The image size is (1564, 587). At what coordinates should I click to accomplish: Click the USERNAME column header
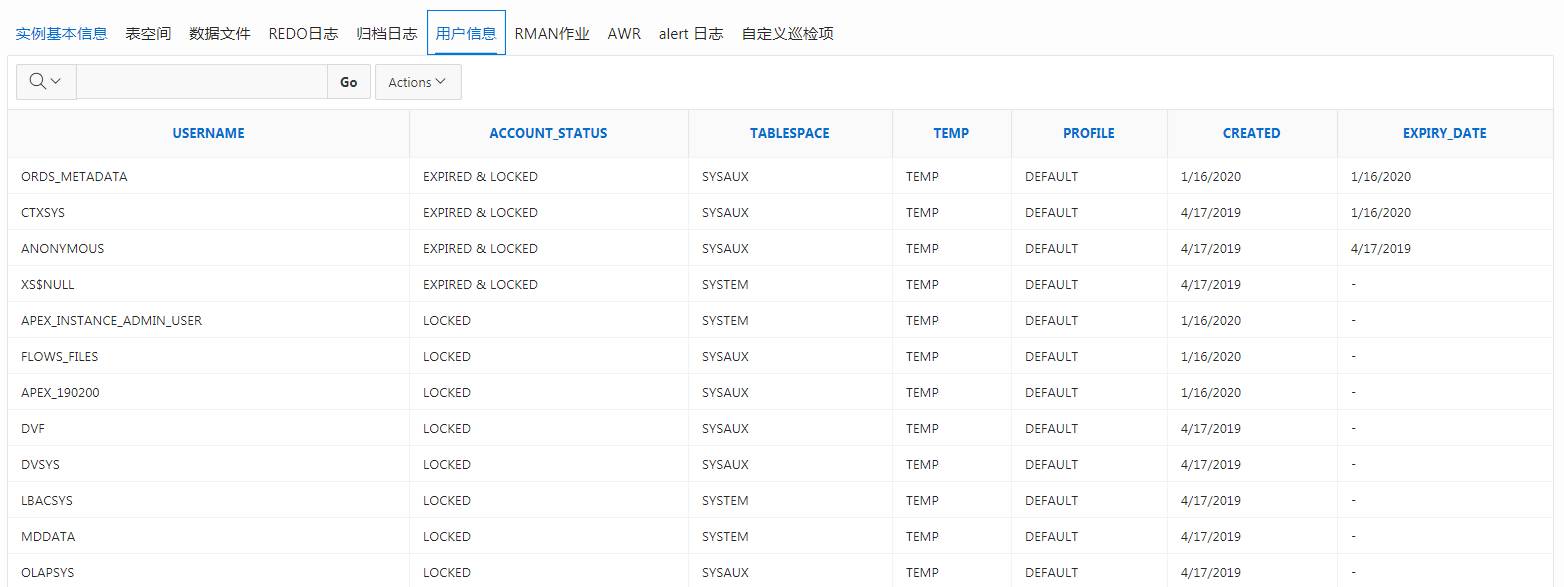coord(208,133)
